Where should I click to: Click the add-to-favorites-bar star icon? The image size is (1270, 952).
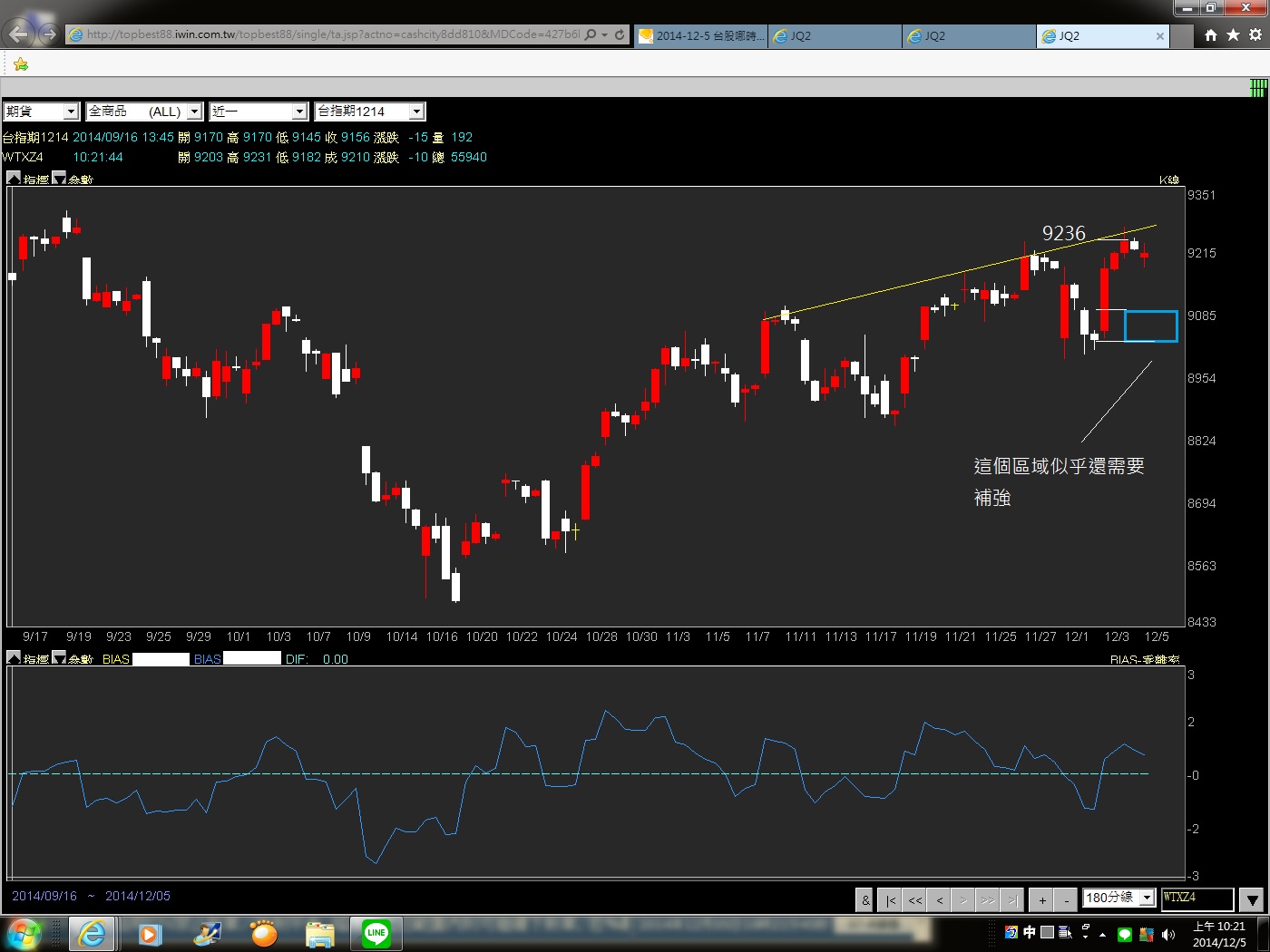coord(20,64)
